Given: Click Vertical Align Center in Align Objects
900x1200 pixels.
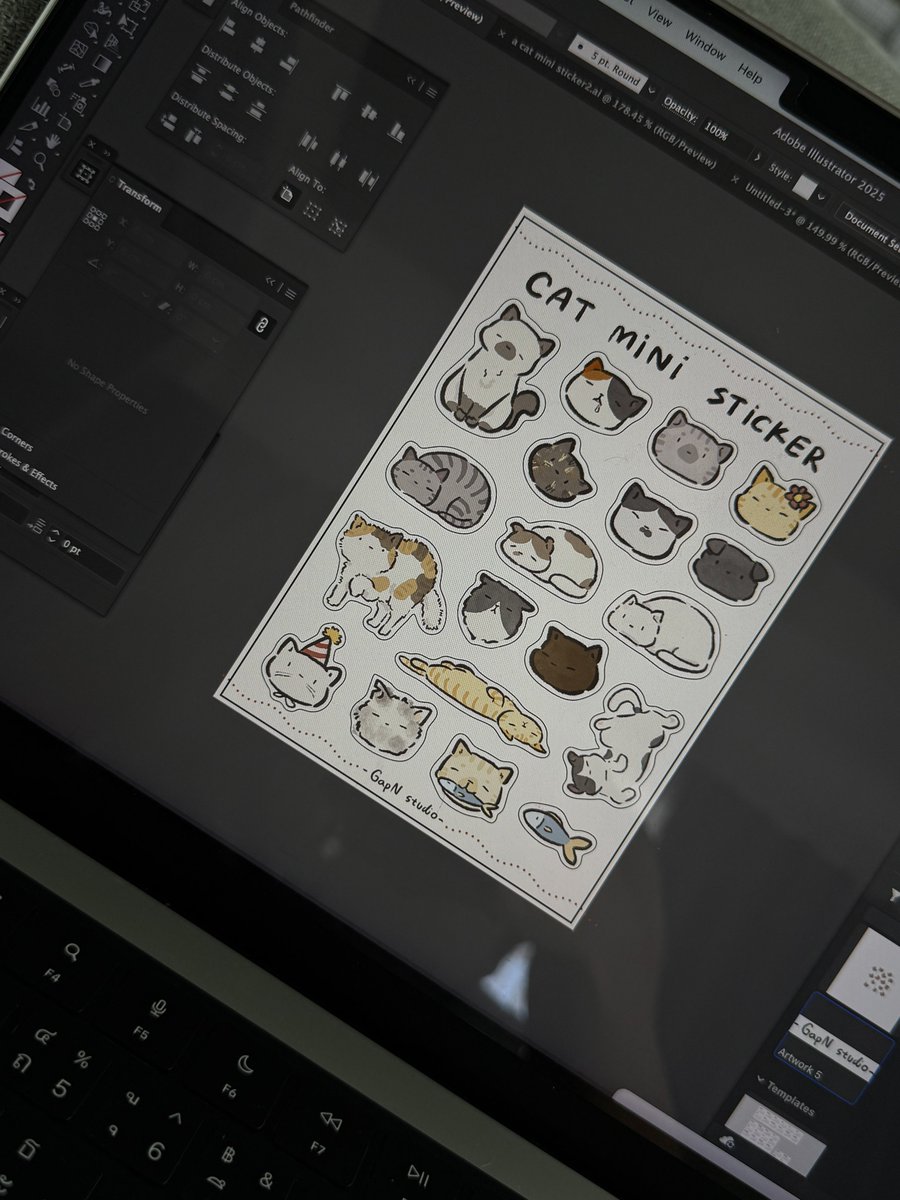Looking at the screenshot, I should 369,110.
